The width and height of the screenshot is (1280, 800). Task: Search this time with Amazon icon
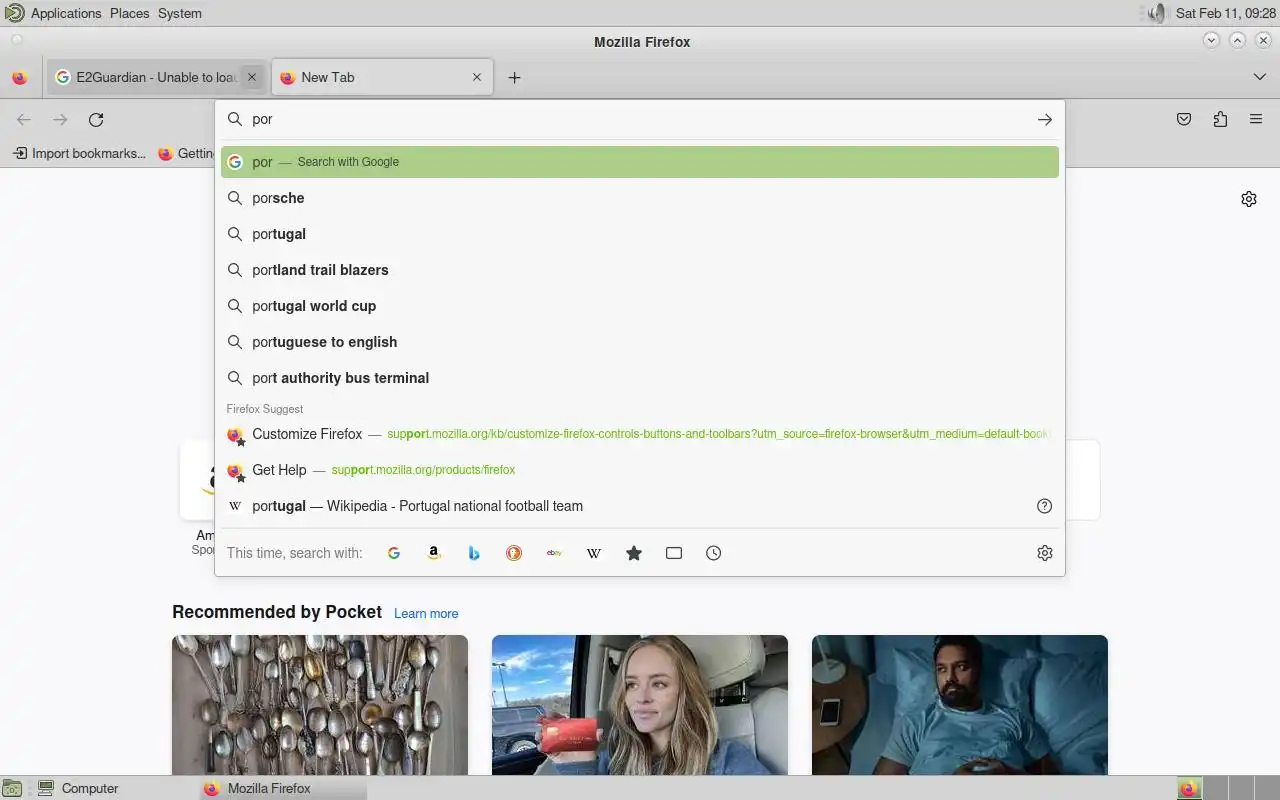pyautogui.click(x=434, y=553)
